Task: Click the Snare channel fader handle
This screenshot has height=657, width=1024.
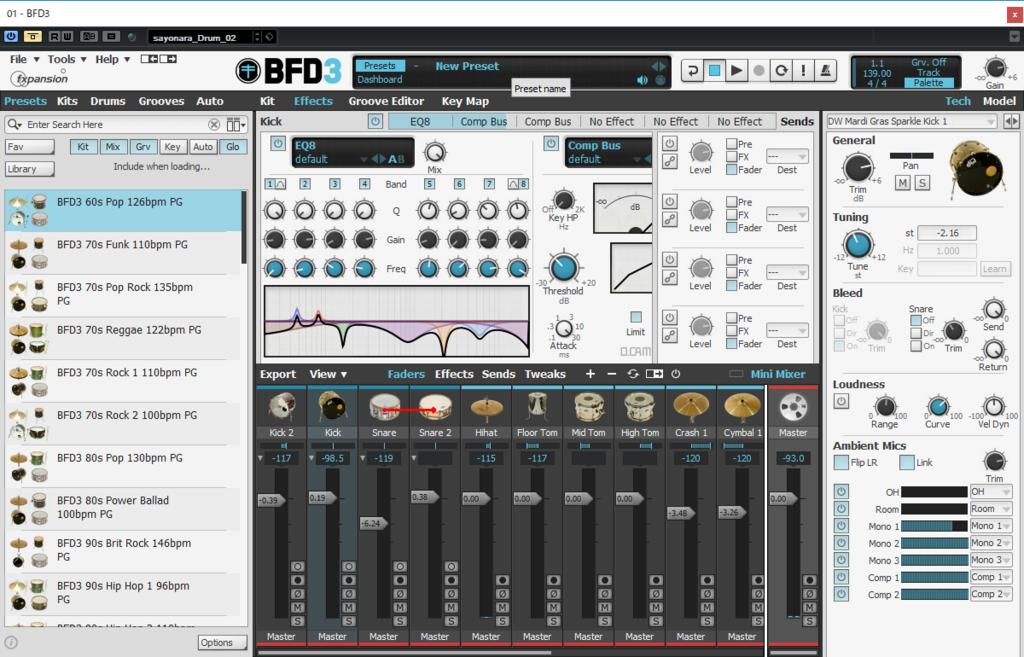Action: coord(374,523)
